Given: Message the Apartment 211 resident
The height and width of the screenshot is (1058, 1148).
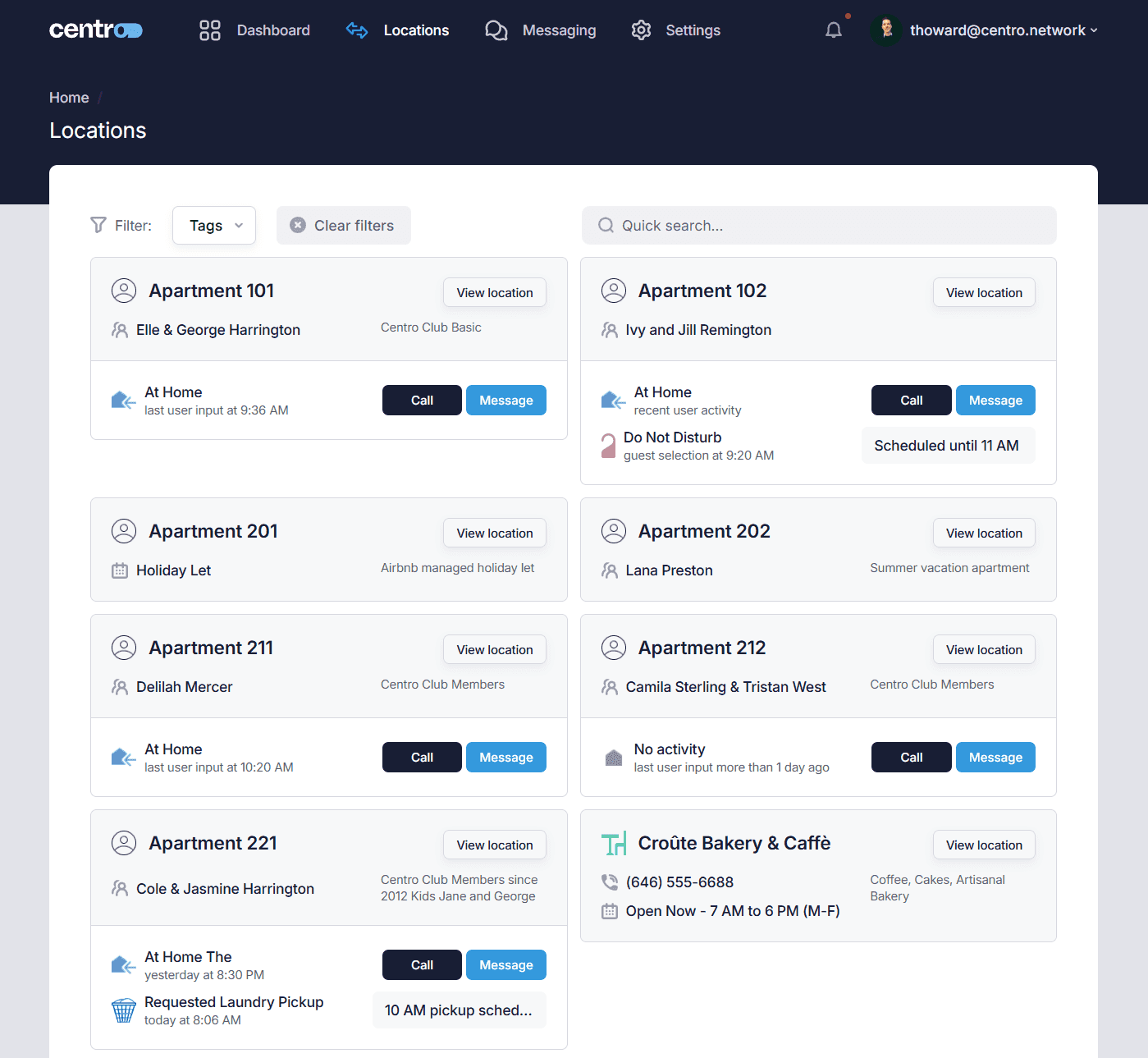Looking at the screenshot, I should (x=505, y=758).
